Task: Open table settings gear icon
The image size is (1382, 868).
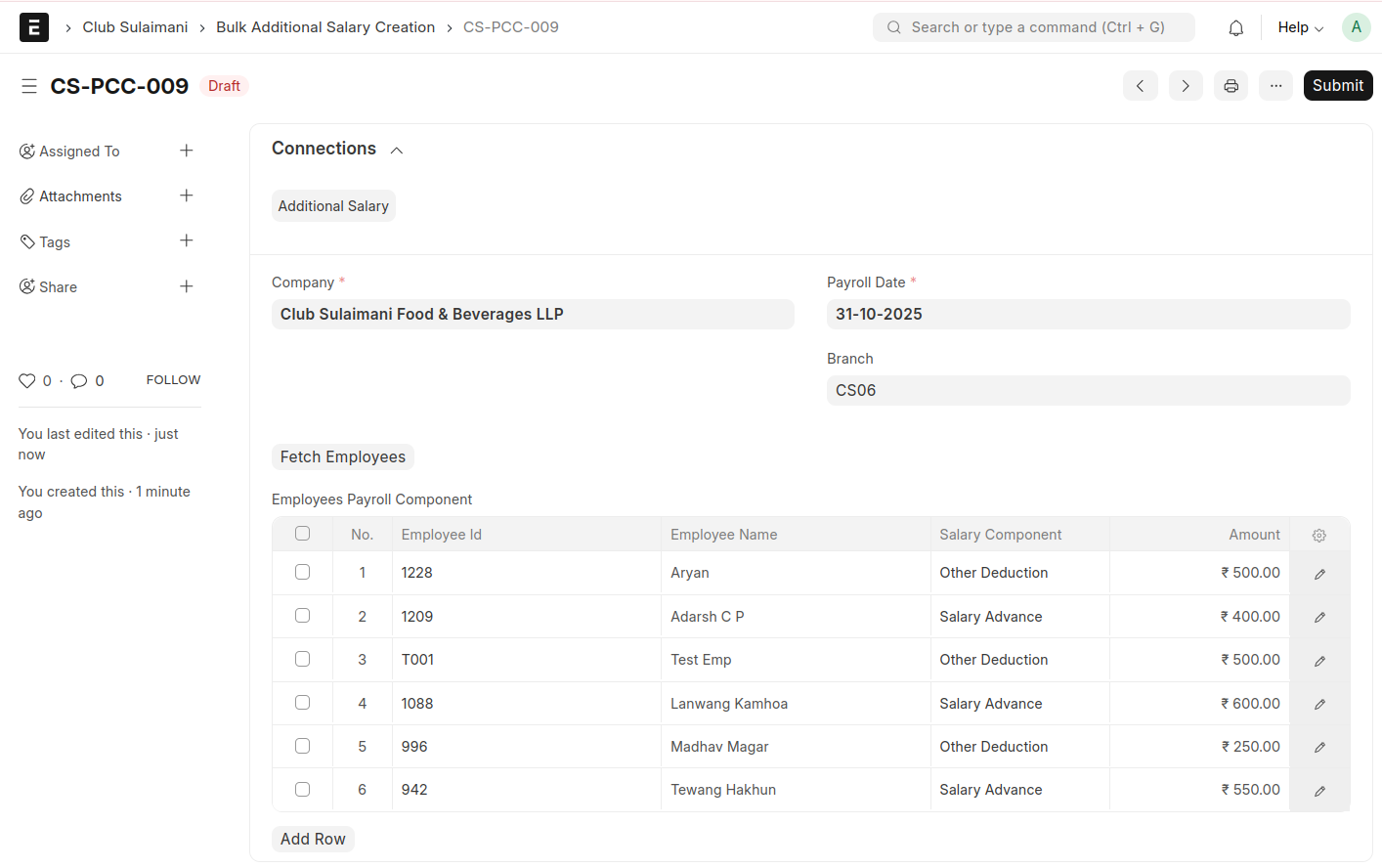Action: [1318, 535]
